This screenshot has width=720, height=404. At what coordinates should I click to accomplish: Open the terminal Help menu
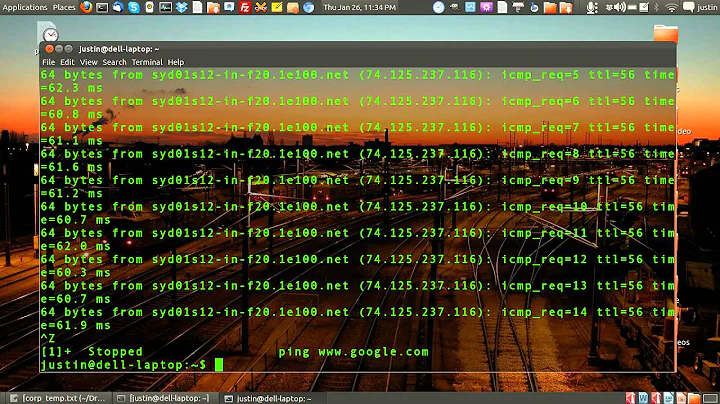click(x=176, y=62)
